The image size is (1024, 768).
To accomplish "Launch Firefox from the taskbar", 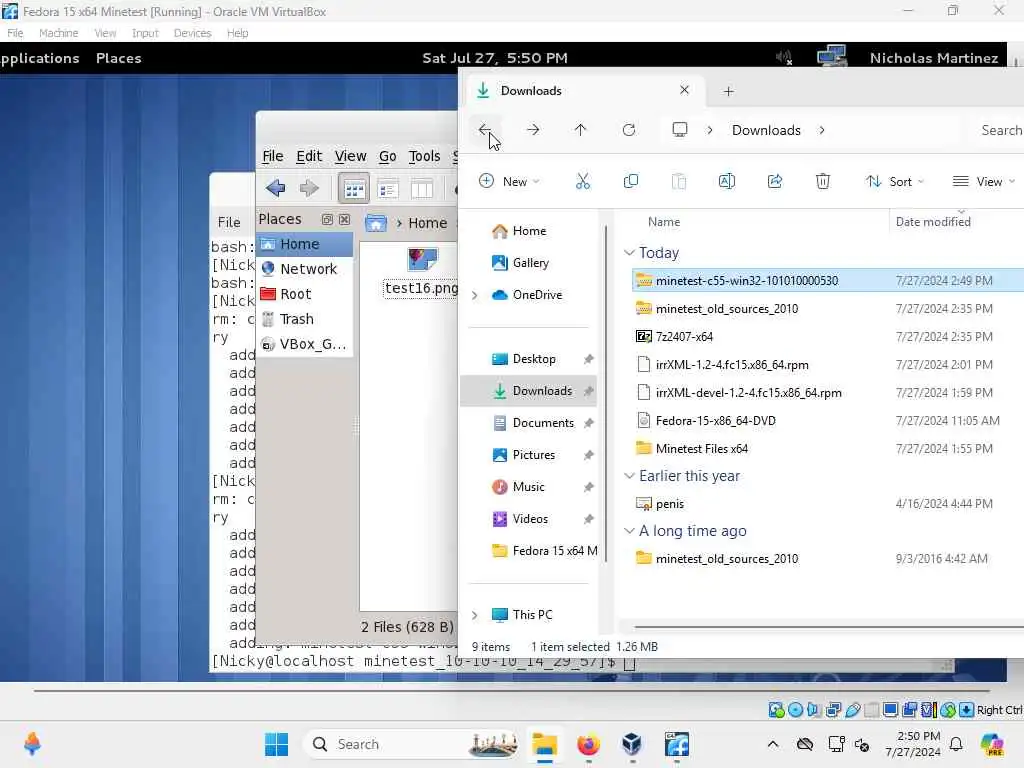I will [x=588, y=744].
